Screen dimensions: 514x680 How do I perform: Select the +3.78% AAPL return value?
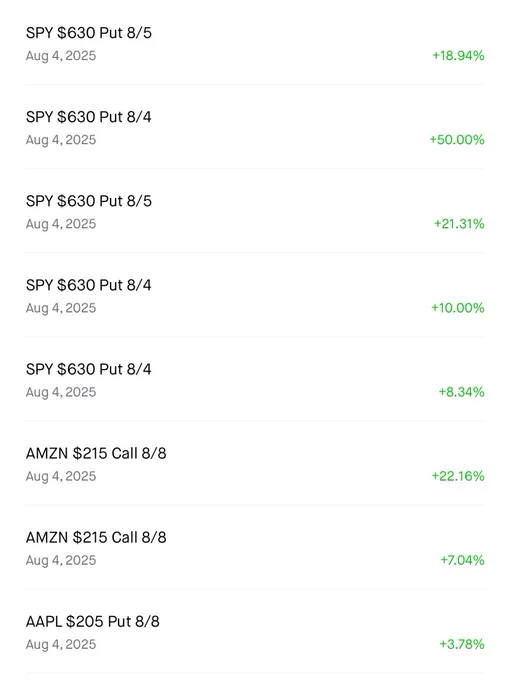(x=462, y=644)
